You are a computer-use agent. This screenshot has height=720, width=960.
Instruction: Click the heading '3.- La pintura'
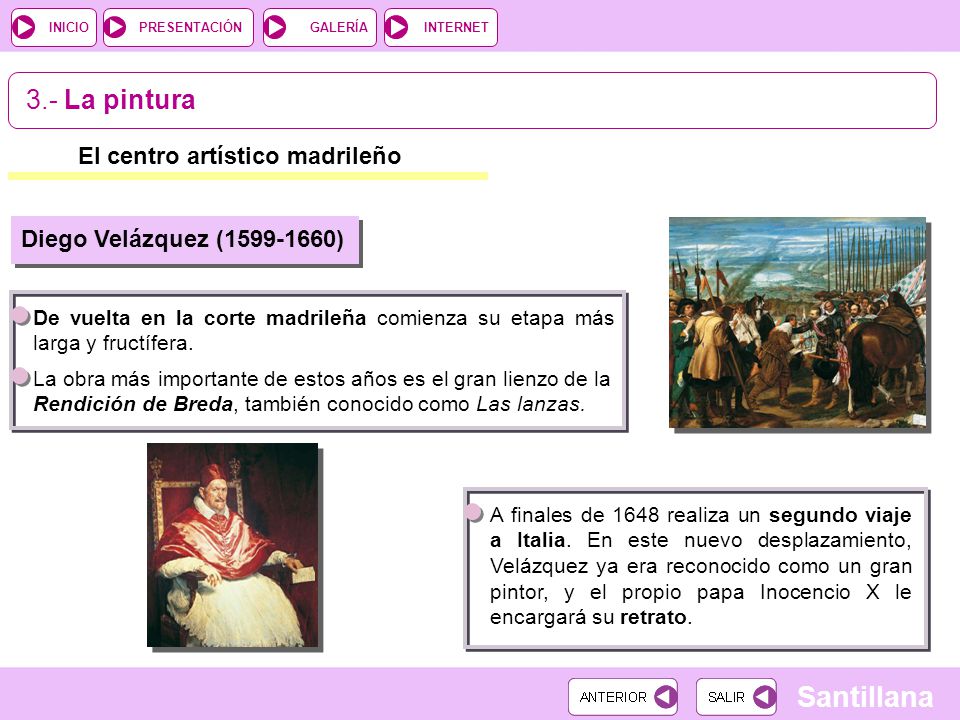110,100
